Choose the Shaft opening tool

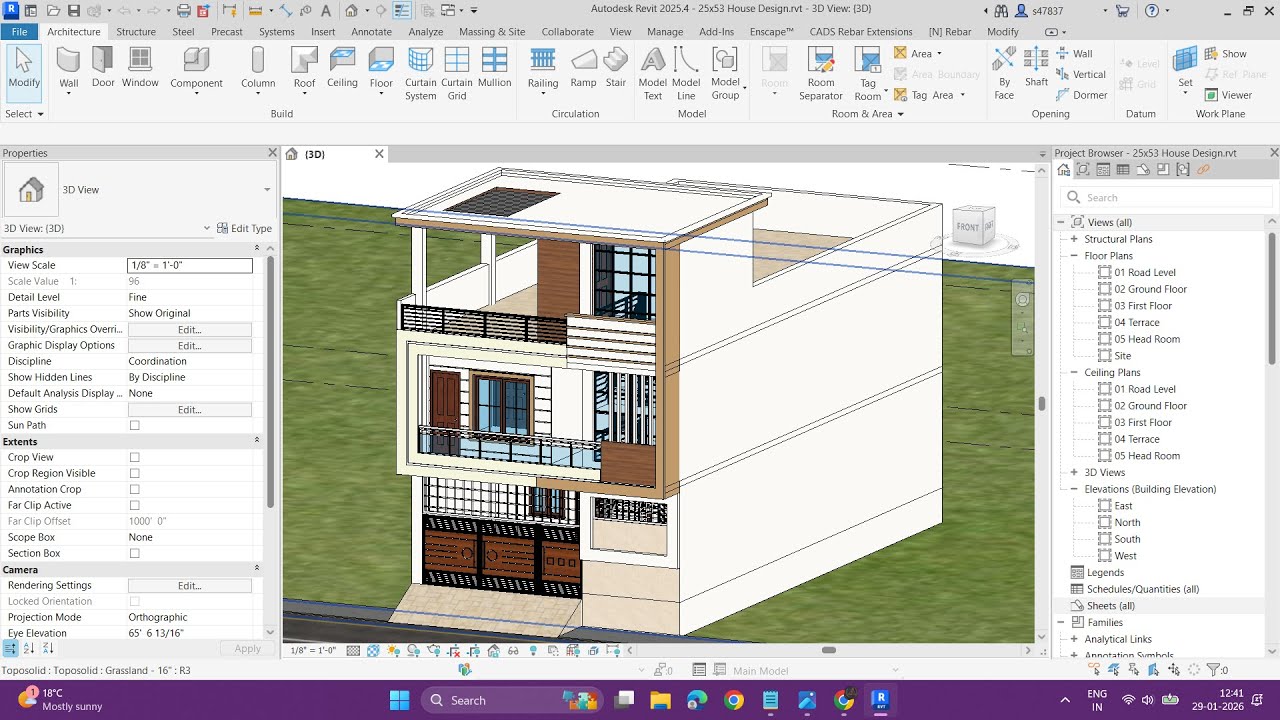pyautogui.click(x=1037, y=68)
